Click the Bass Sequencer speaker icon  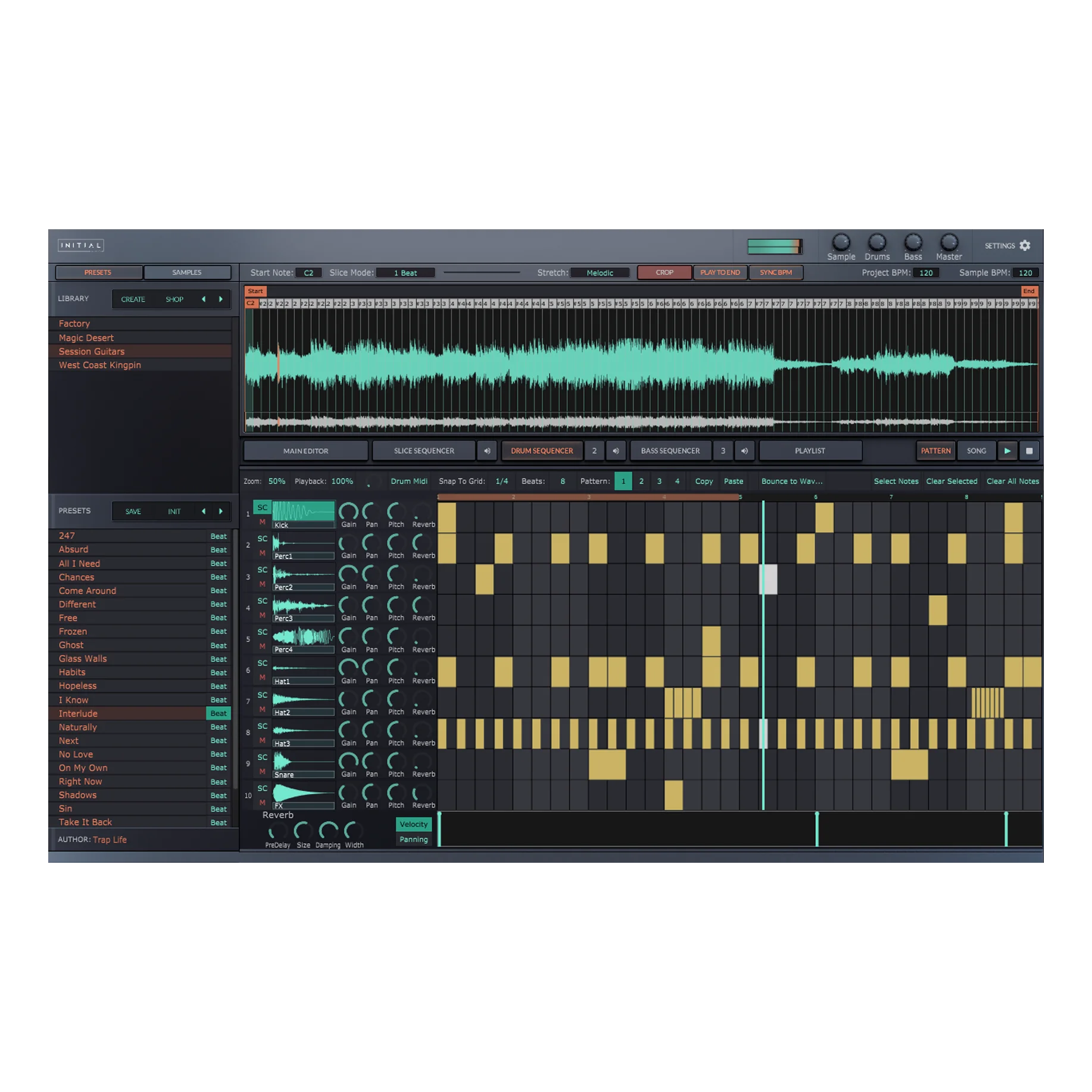pyautogui.click(x=744, y=451)
